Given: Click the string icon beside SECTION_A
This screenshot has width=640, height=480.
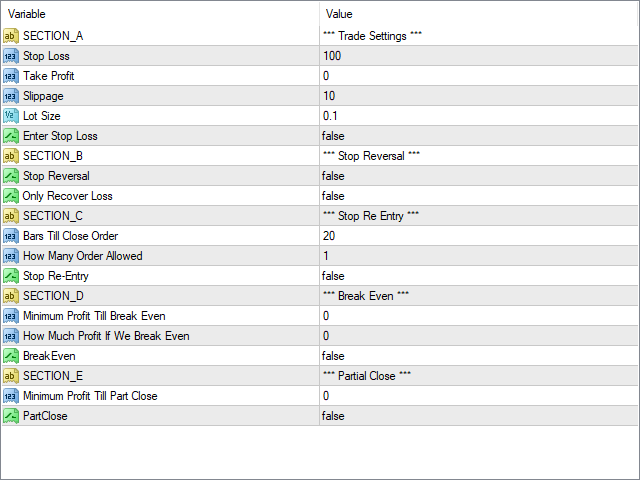Looking at the screenshot, I should pos(11,36).
